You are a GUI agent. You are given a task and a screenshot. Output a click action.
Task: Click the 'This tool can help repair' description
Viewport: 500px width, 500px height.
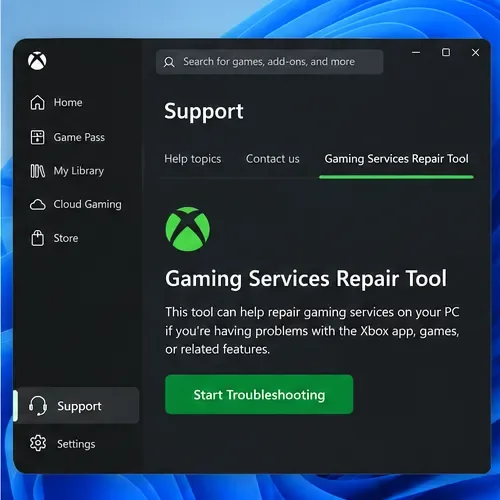[x=312, y=331]
